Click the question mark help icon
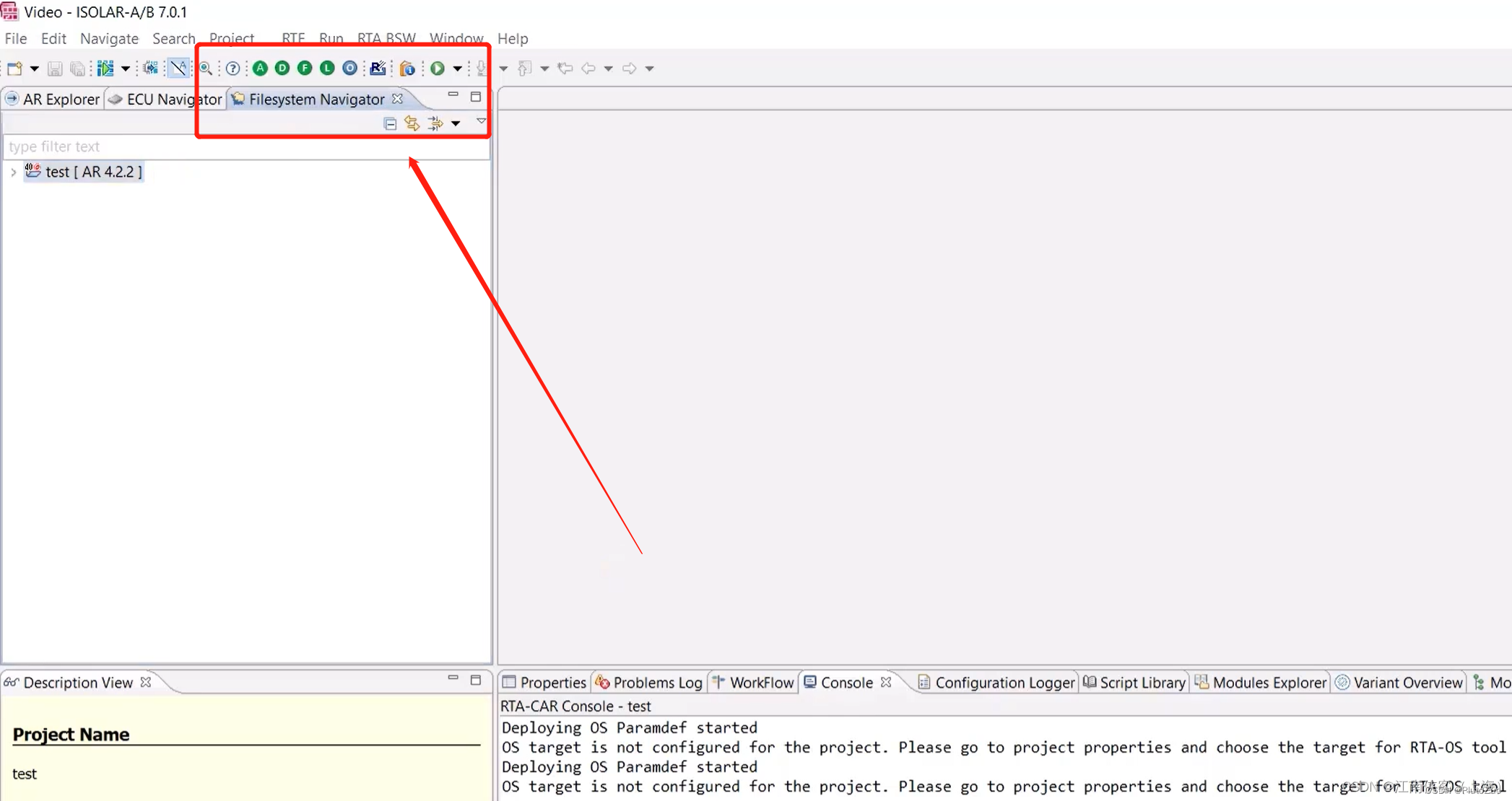The width and height of the screenshot is (1512, 801). [233, 69]
